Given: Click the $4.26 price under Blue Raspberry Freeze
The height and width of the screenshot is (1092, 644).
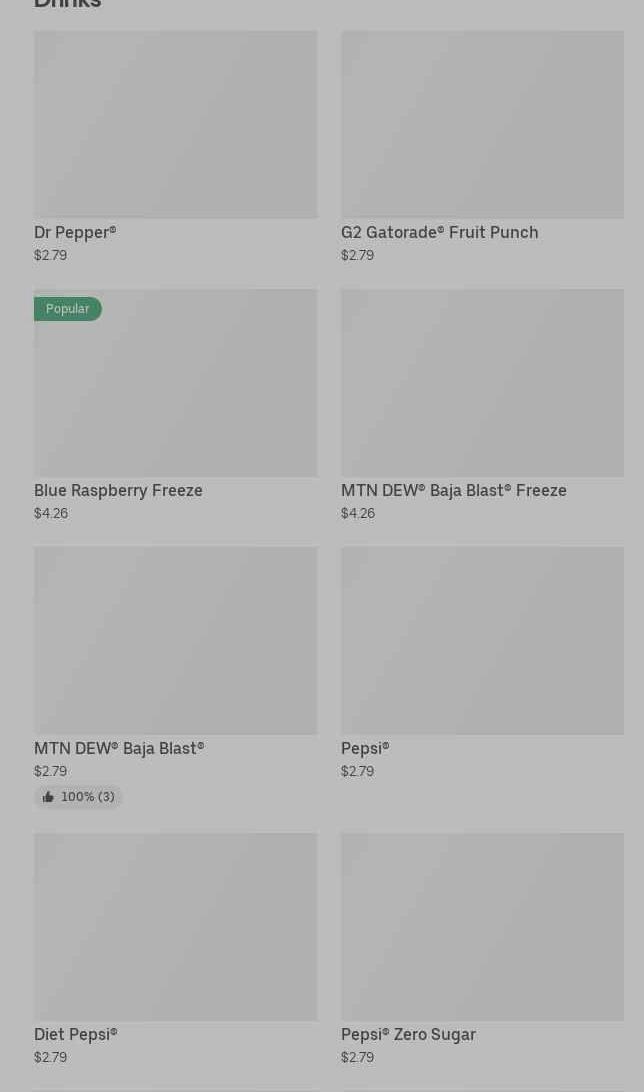Looking at the screenshot, I should 51,513.
